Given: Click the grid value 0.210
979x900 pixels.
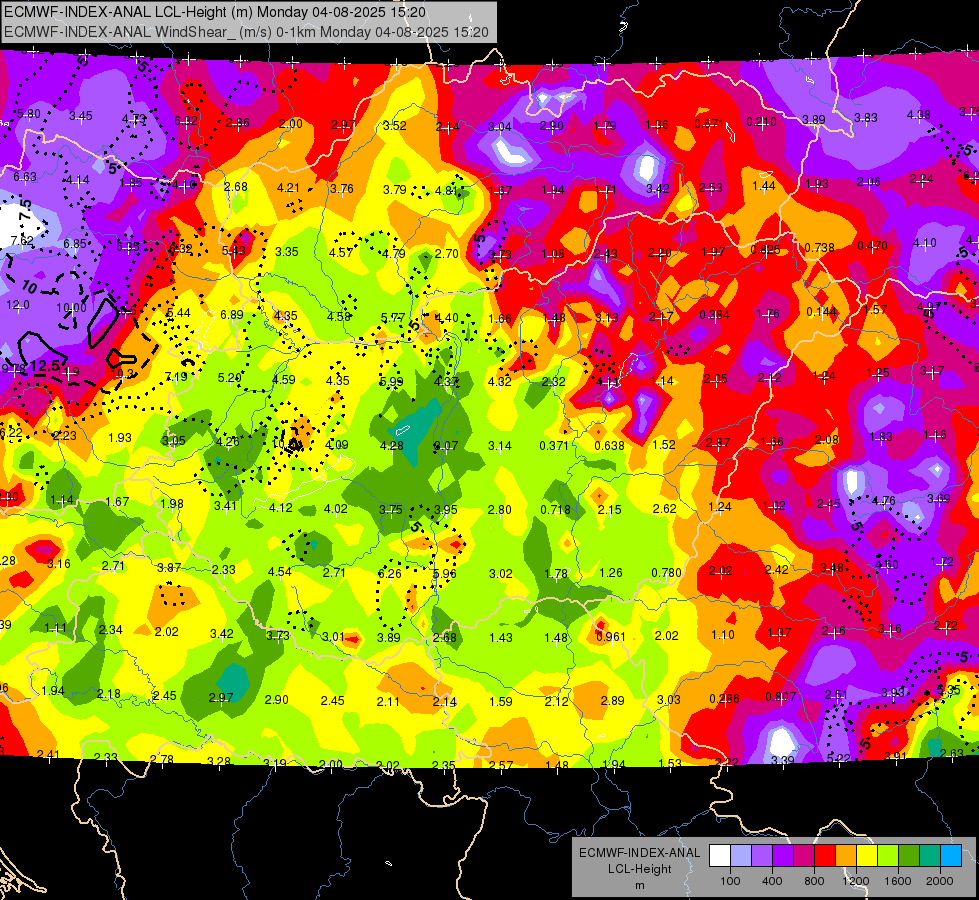Looking at the screenshot, I should pyautogui.click(x=762, y=122).
